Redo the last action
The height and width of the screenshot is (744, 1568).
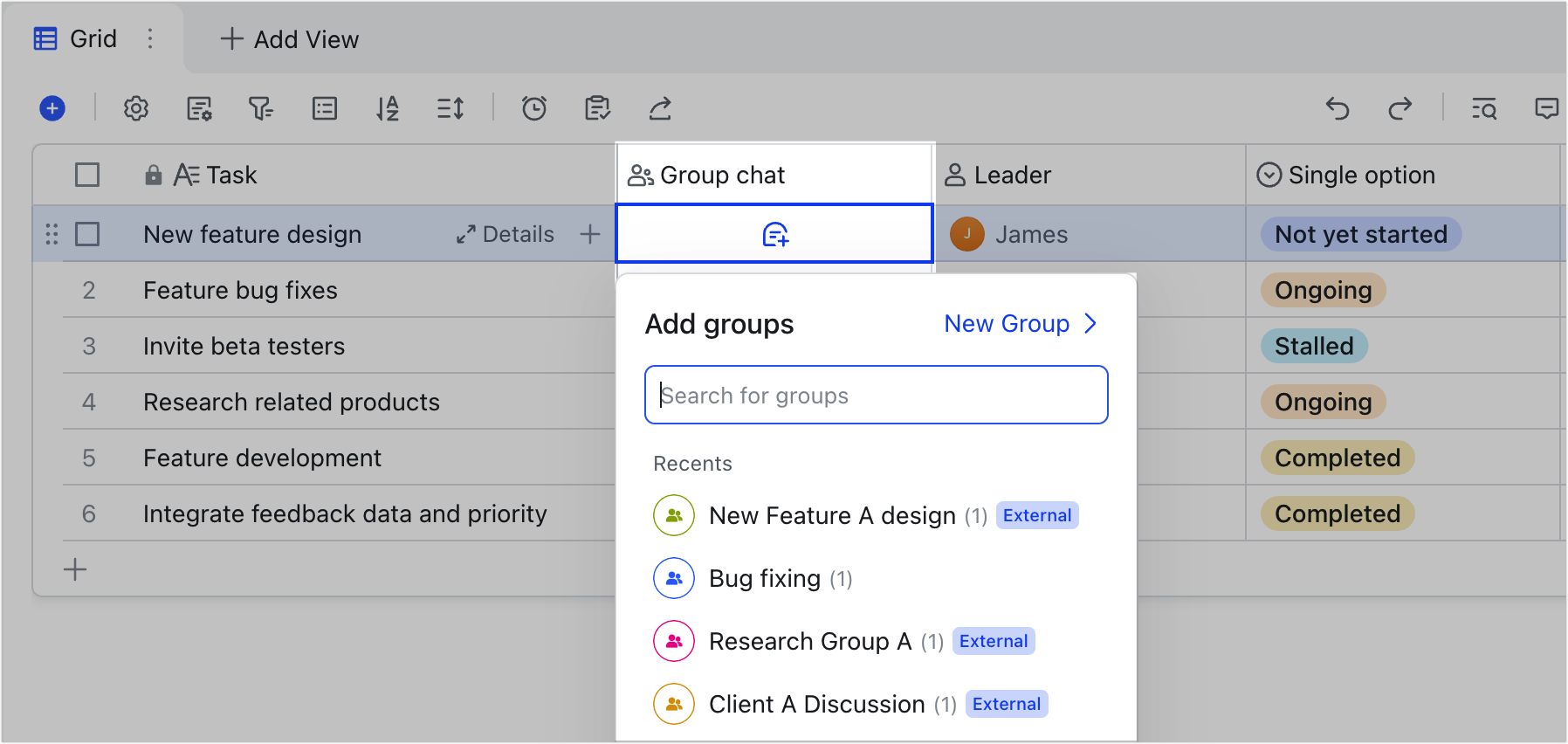point(1400,108)
